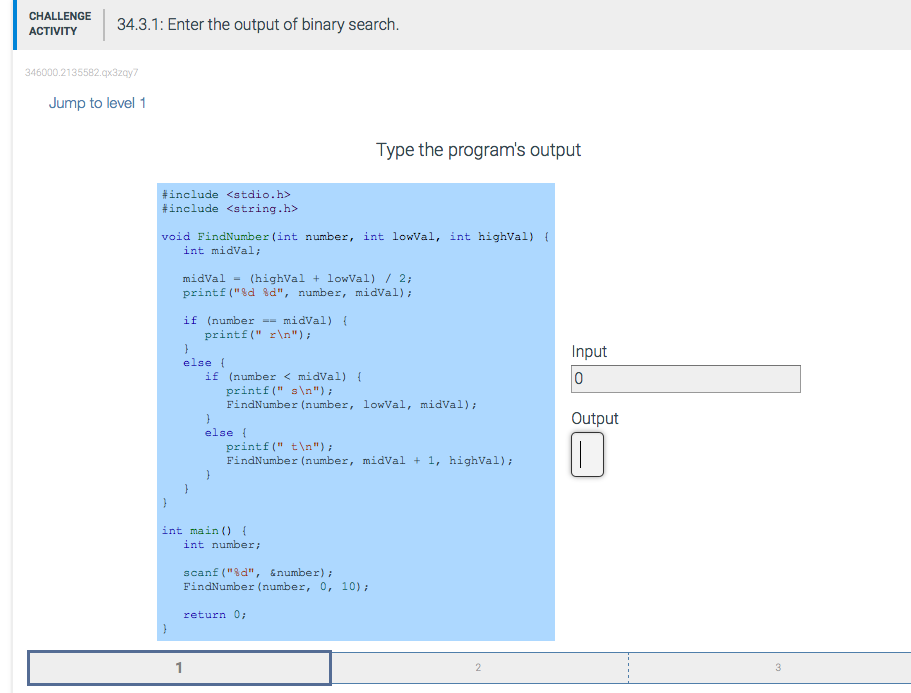Switch to level 2 progress tab
The image size is (911, 693).
tap(478, 667)
